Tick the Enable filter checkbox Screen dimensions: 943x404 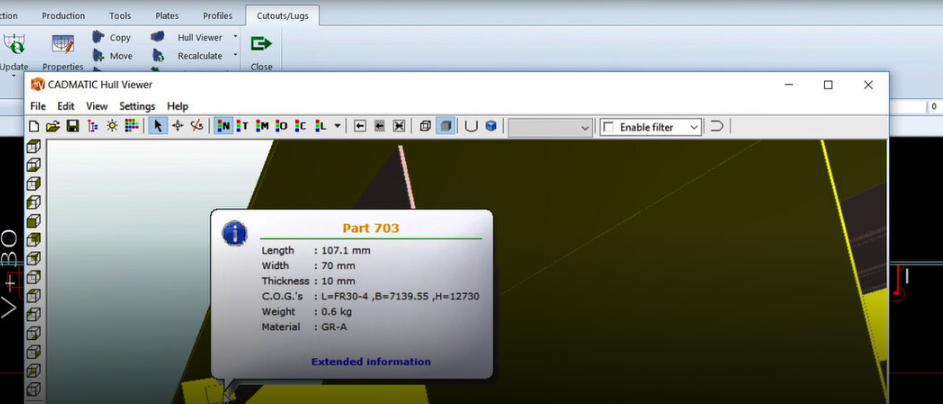(x=609, y=127)
